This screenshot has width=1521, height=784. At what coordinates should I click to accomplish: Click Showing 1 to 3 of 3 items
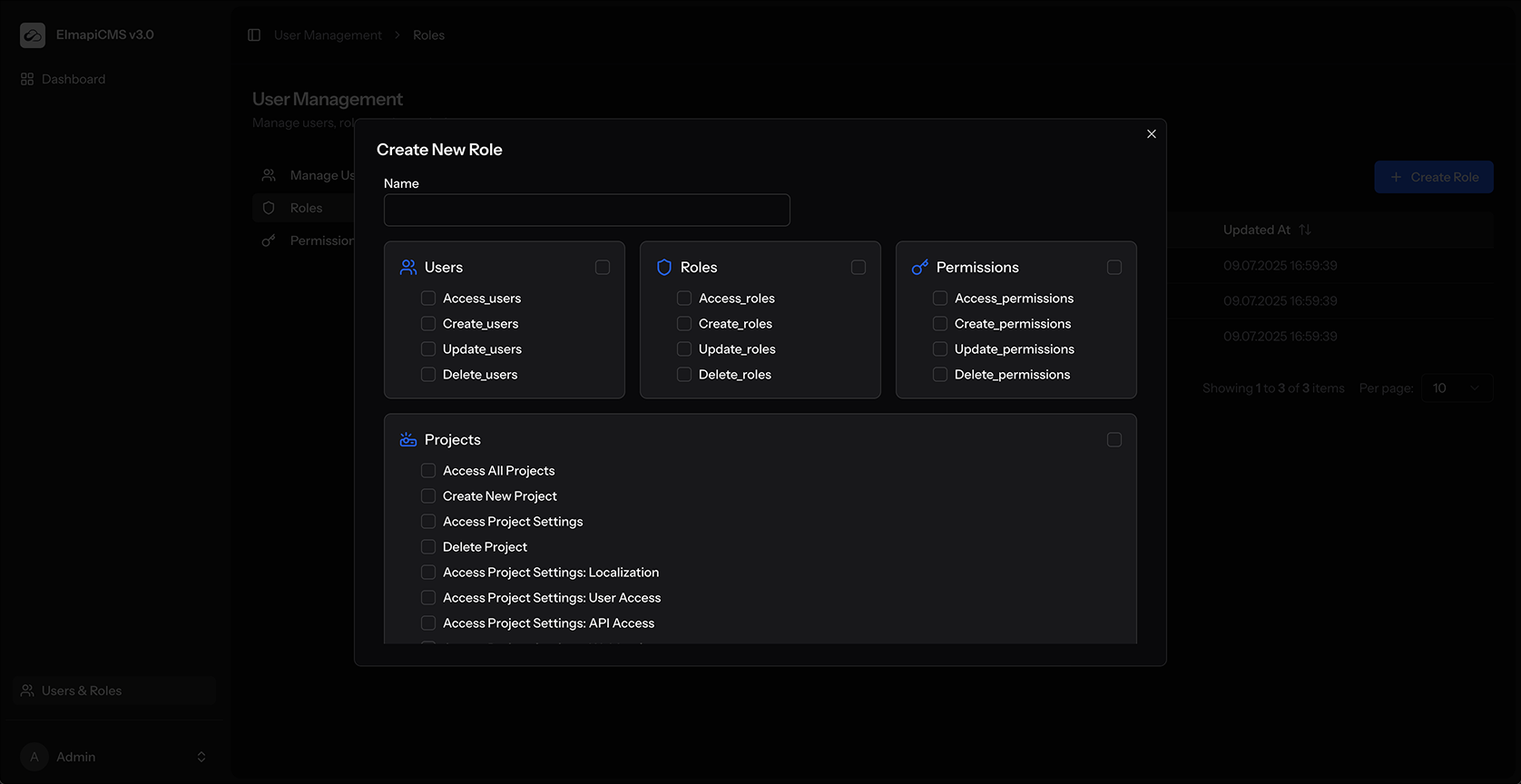tap(1273, 387)
